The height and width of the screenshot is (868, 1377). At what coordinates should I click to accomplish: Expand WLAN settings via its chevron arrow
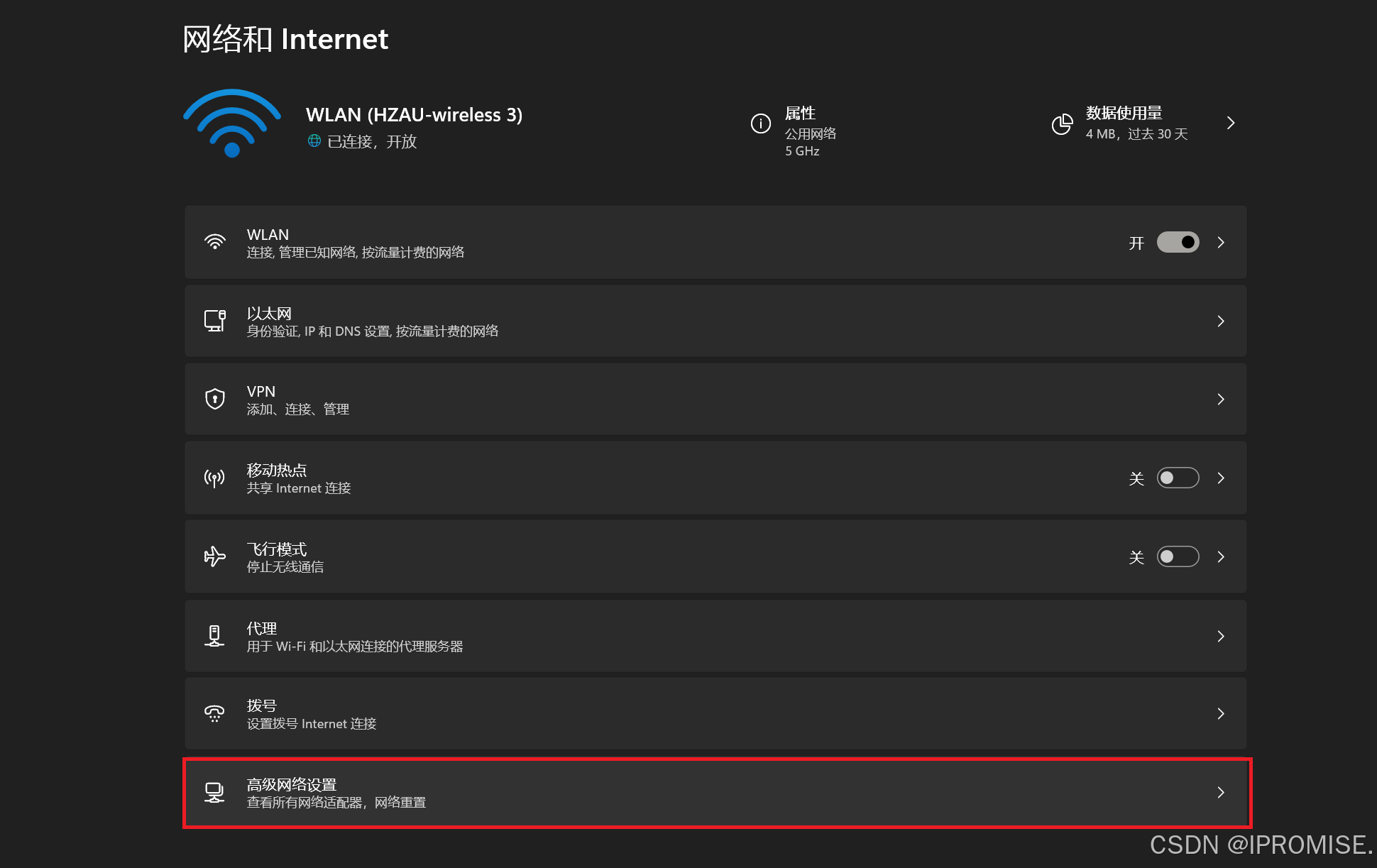(x=1221, y=243)
